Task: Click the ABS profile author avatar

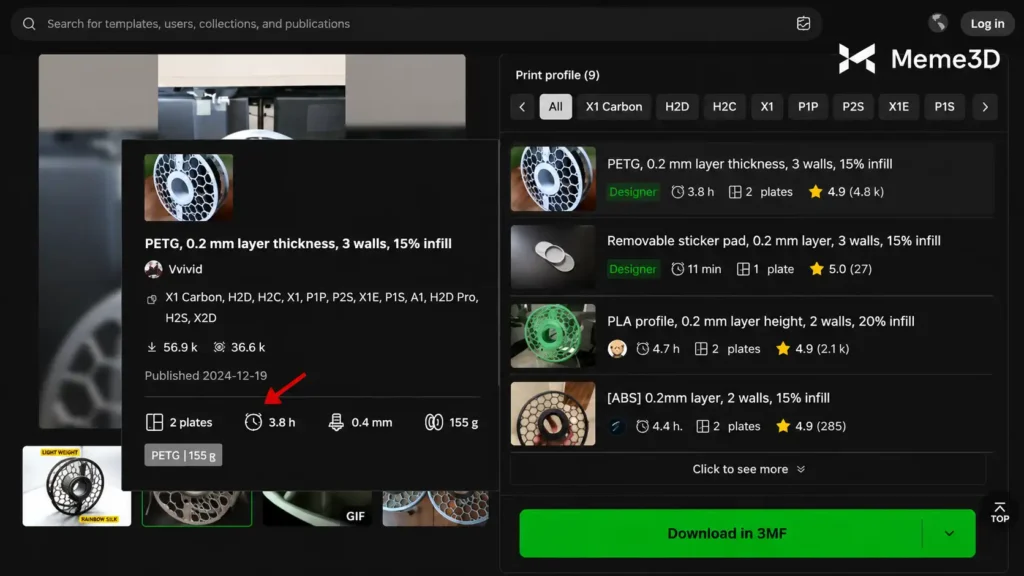Action: [616, 426]
